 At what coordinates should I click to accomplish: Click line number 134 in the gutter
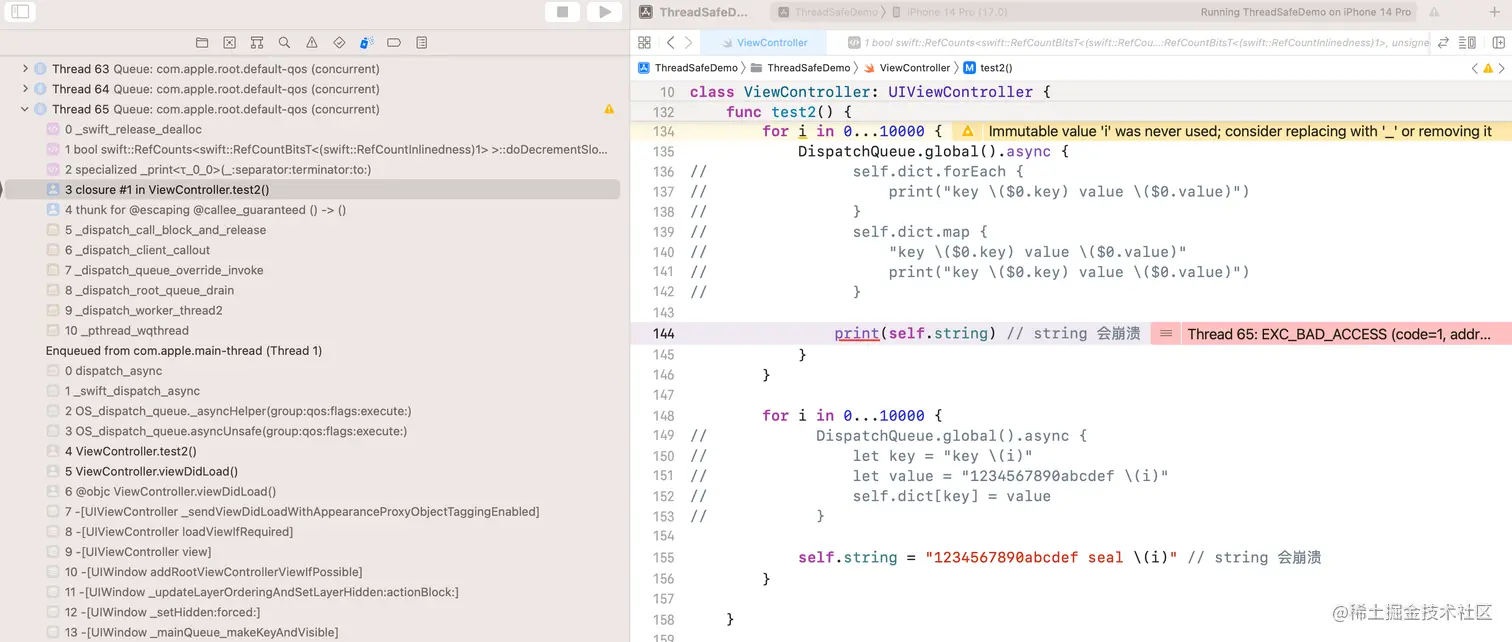(663, 131)
